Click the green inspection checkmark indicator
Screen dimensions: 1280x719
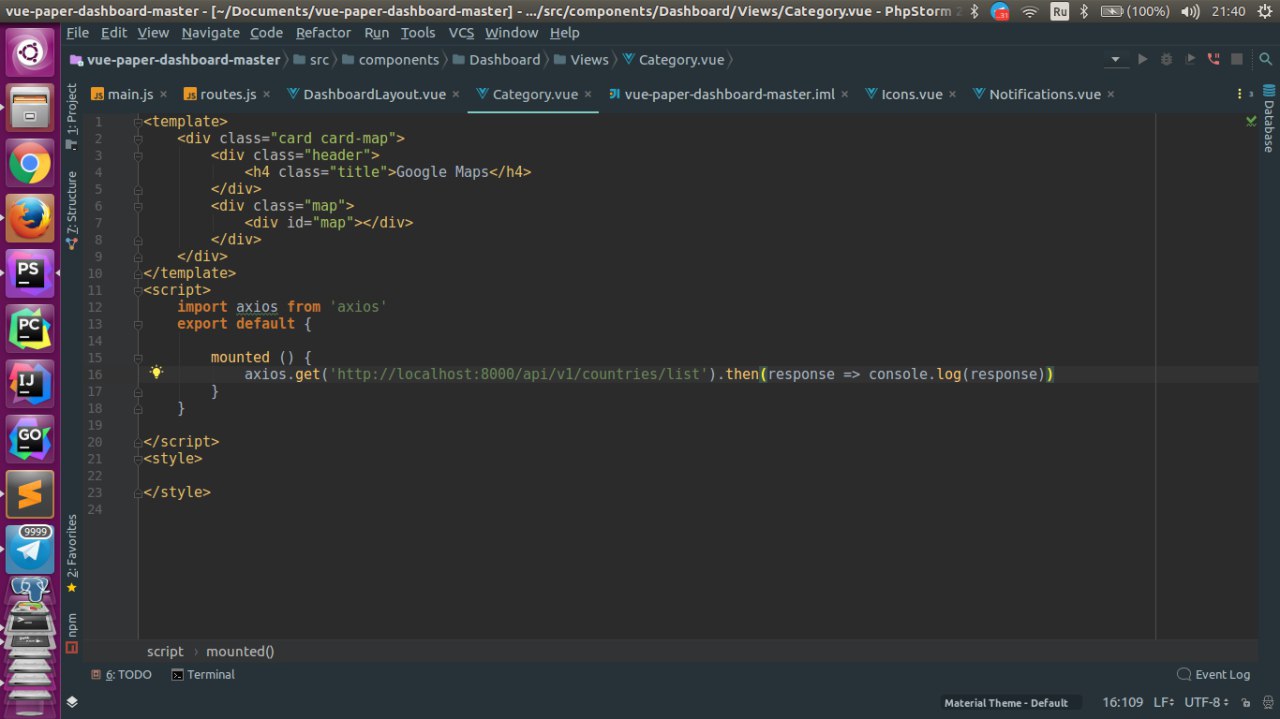pyautogui.click(x=1250, y=121)
